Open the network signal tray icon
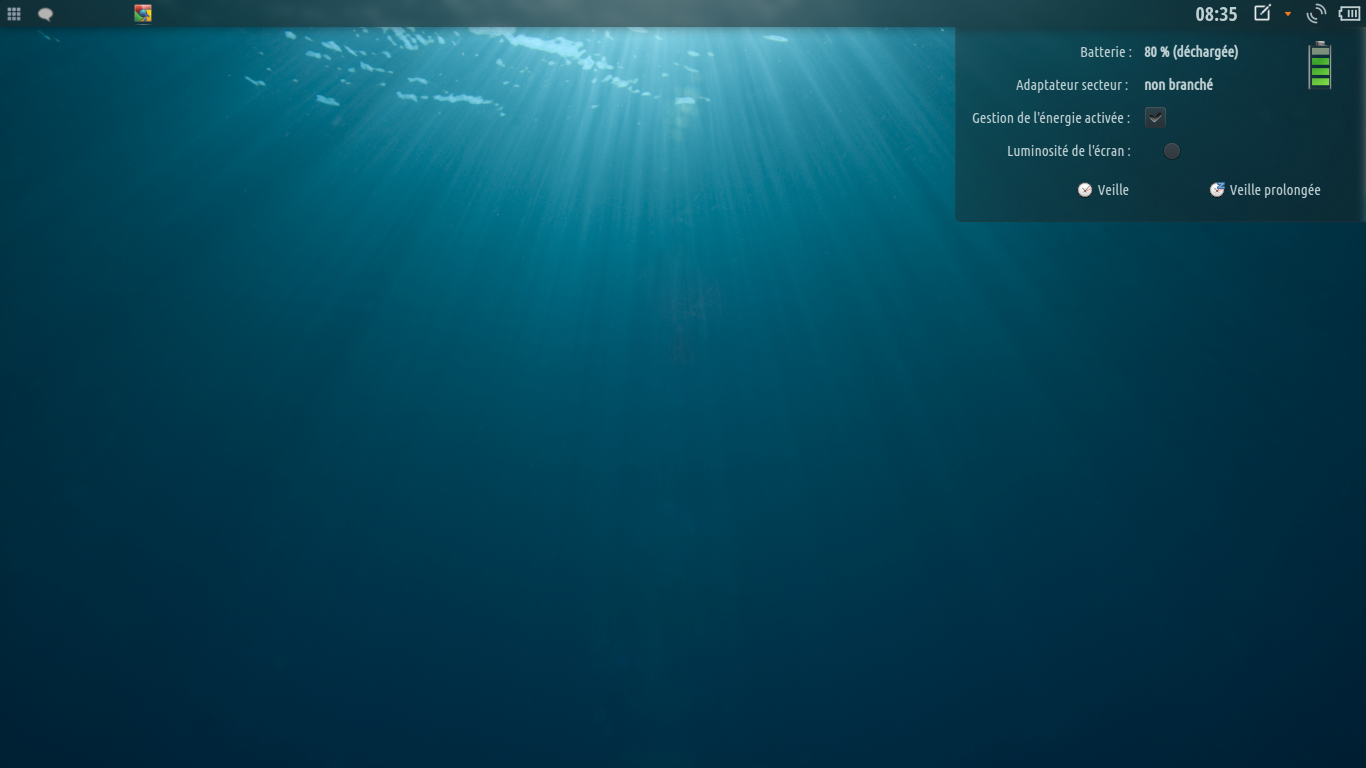 click(1316, 13)
